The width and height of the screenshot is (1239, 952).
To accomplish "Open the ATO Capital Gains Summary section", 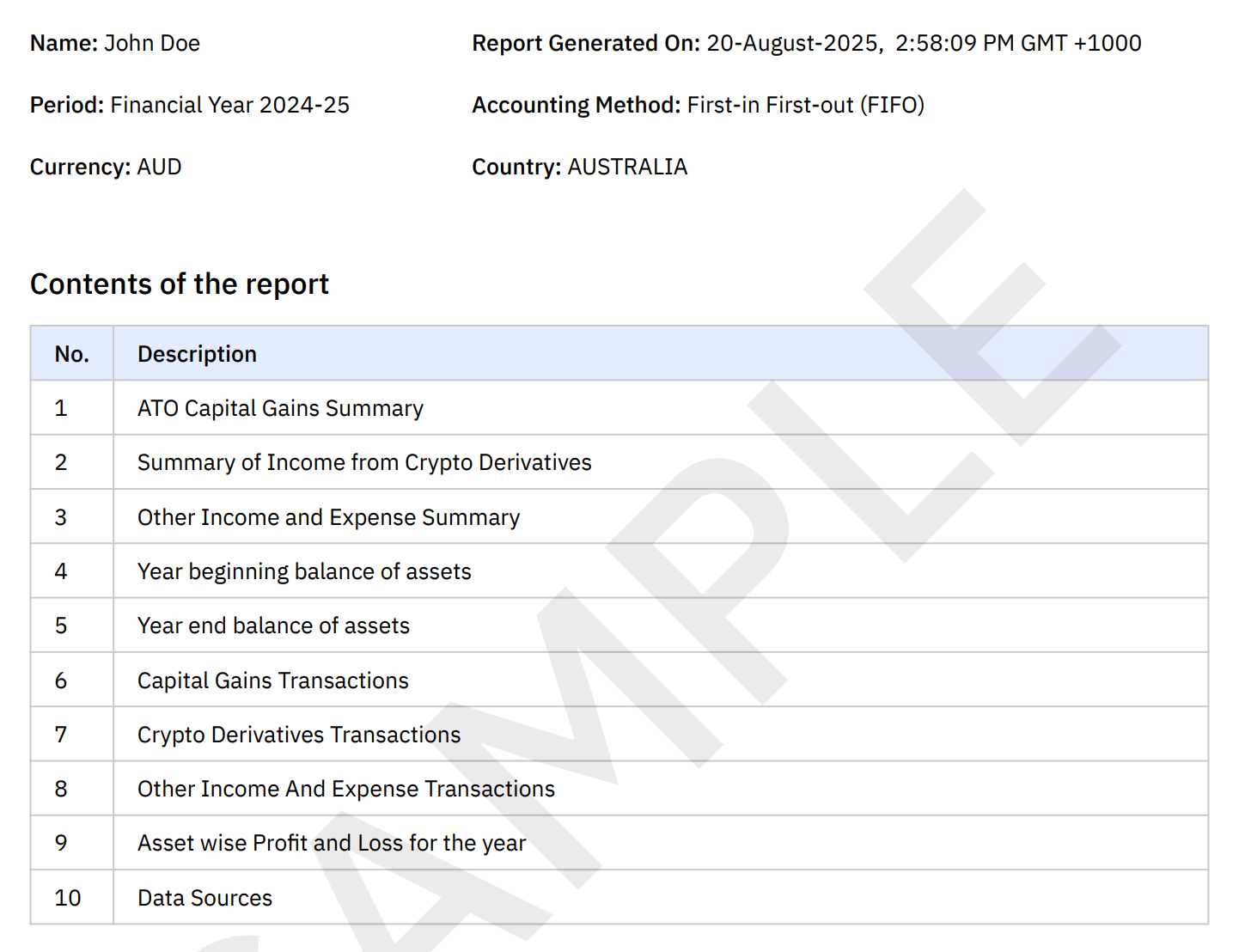I will coord(279,407).
